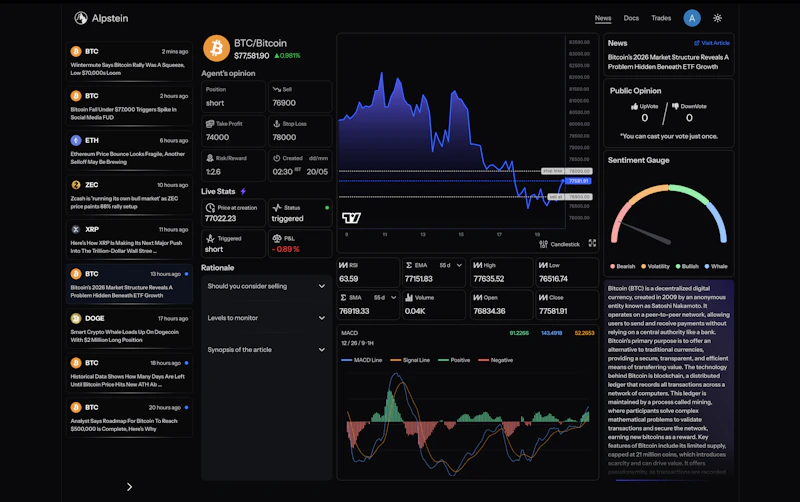800x502 pixels.
Task: Click the next-page arrow below news list
Action: tap(129, 487)
